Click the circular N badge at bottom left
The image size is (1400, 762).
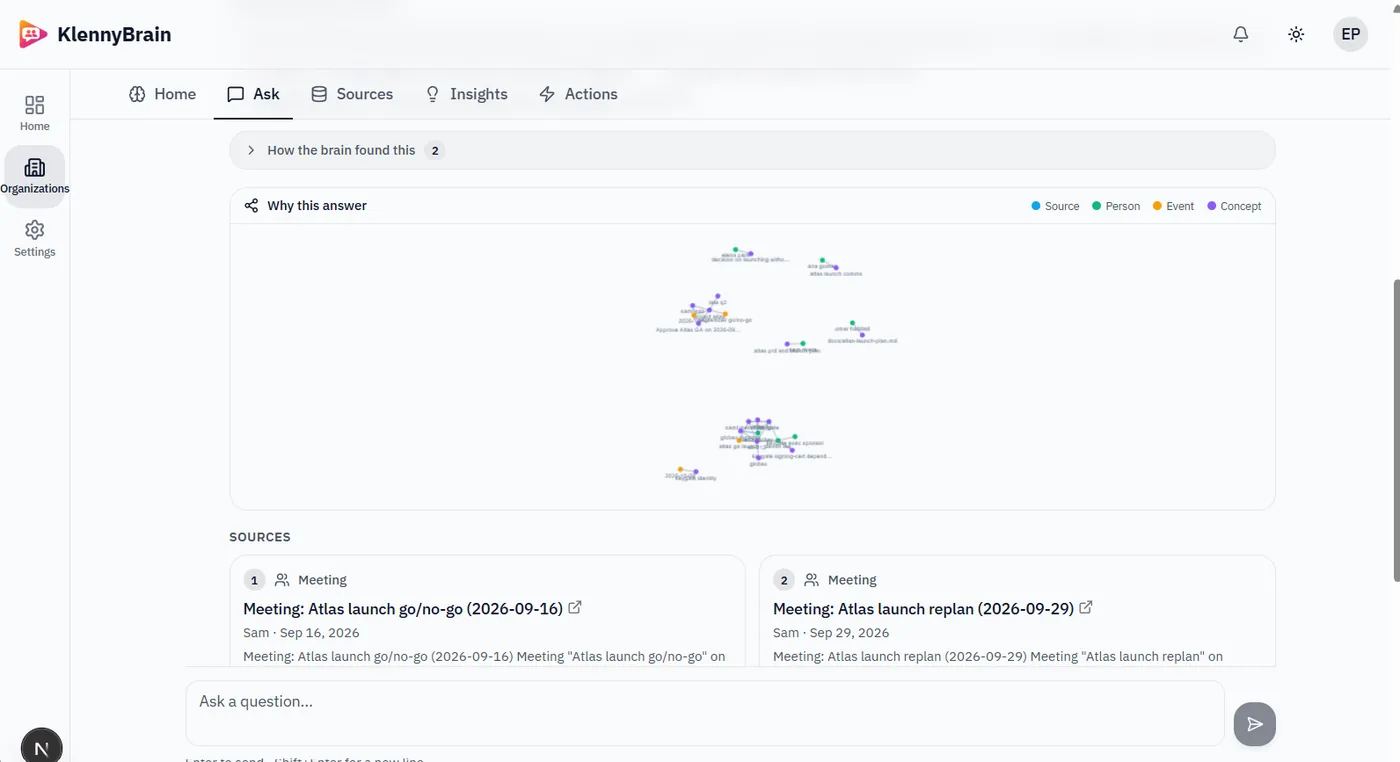pos(41,746)
